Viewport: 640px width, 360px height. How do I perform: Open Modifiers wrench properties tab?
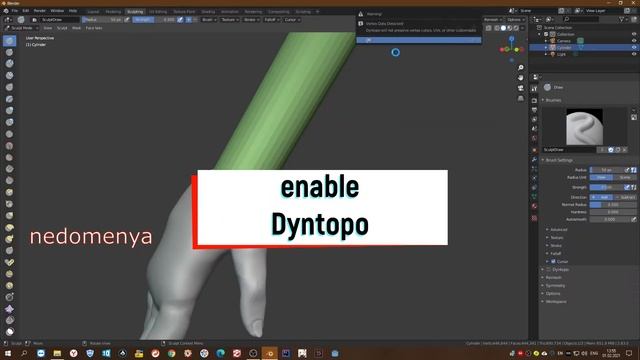534,159
